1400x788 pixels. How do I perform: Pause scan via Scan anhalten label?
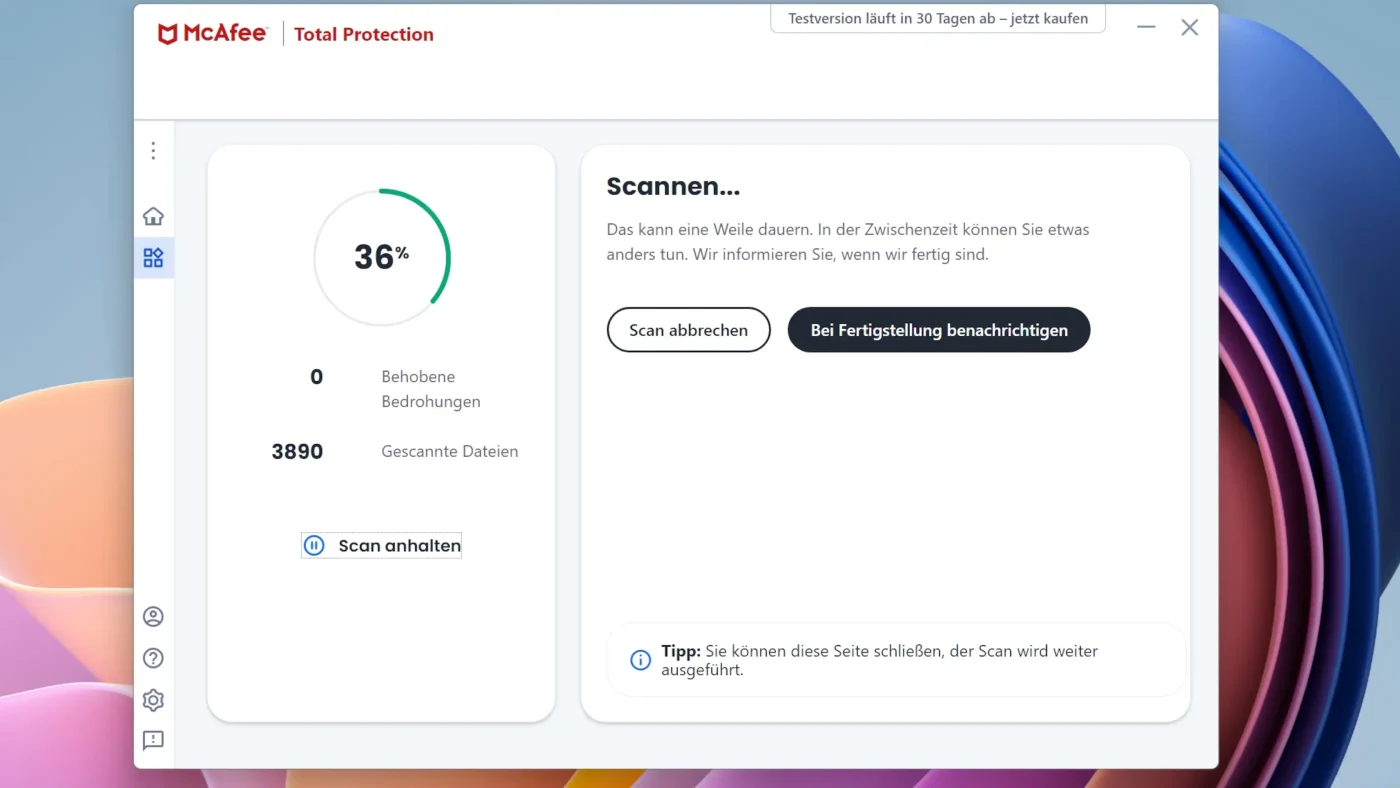pos(400,545)
